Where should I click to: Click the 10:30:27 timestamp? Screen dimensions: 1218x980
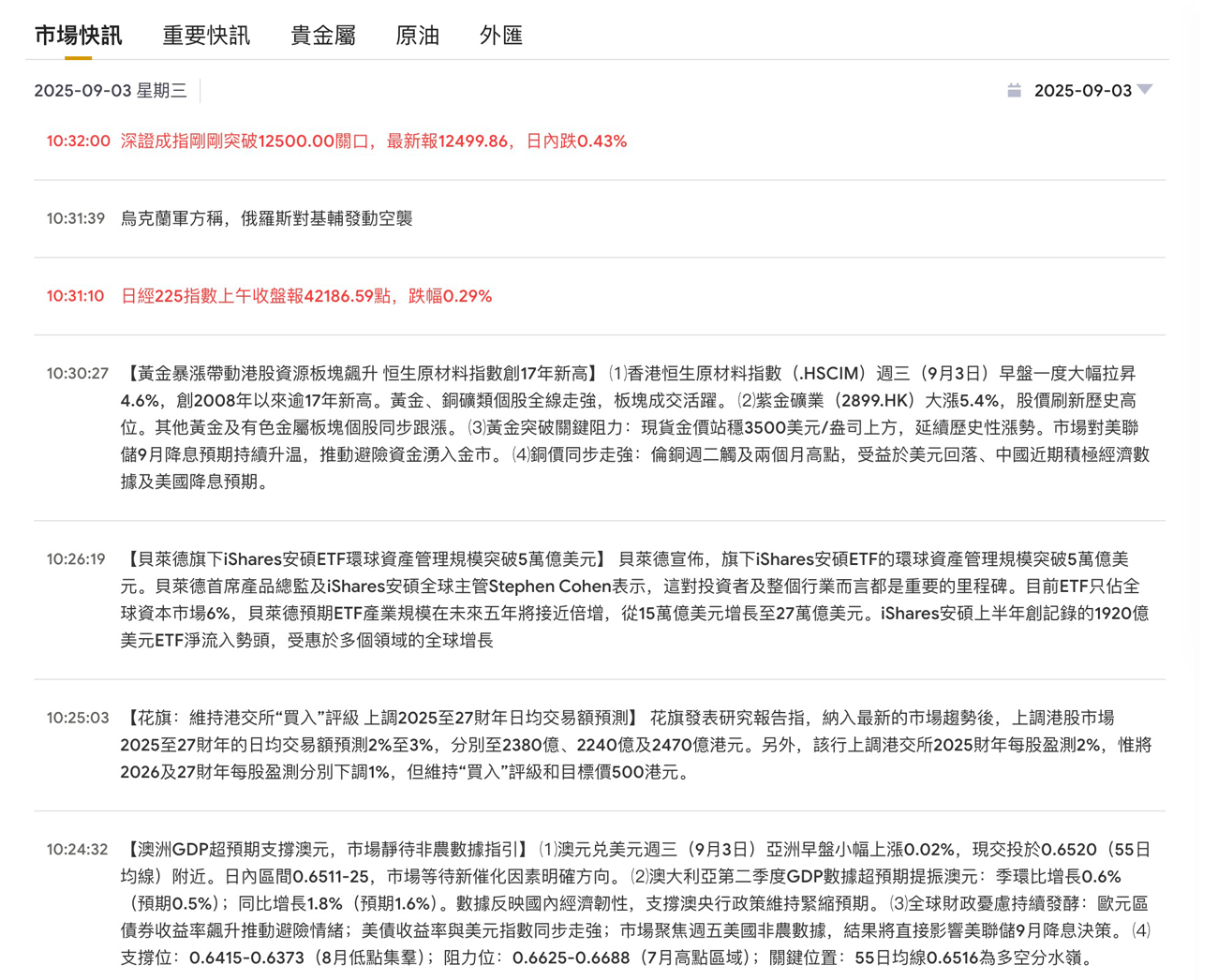(78, 373)
